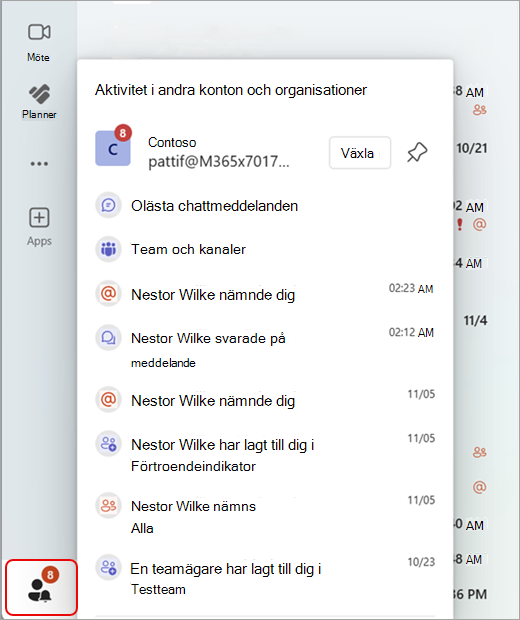This screenshot has height=620, width=520.
Task: Click the red badge 8 on Contoso avatar
Action: click(123, 132)
